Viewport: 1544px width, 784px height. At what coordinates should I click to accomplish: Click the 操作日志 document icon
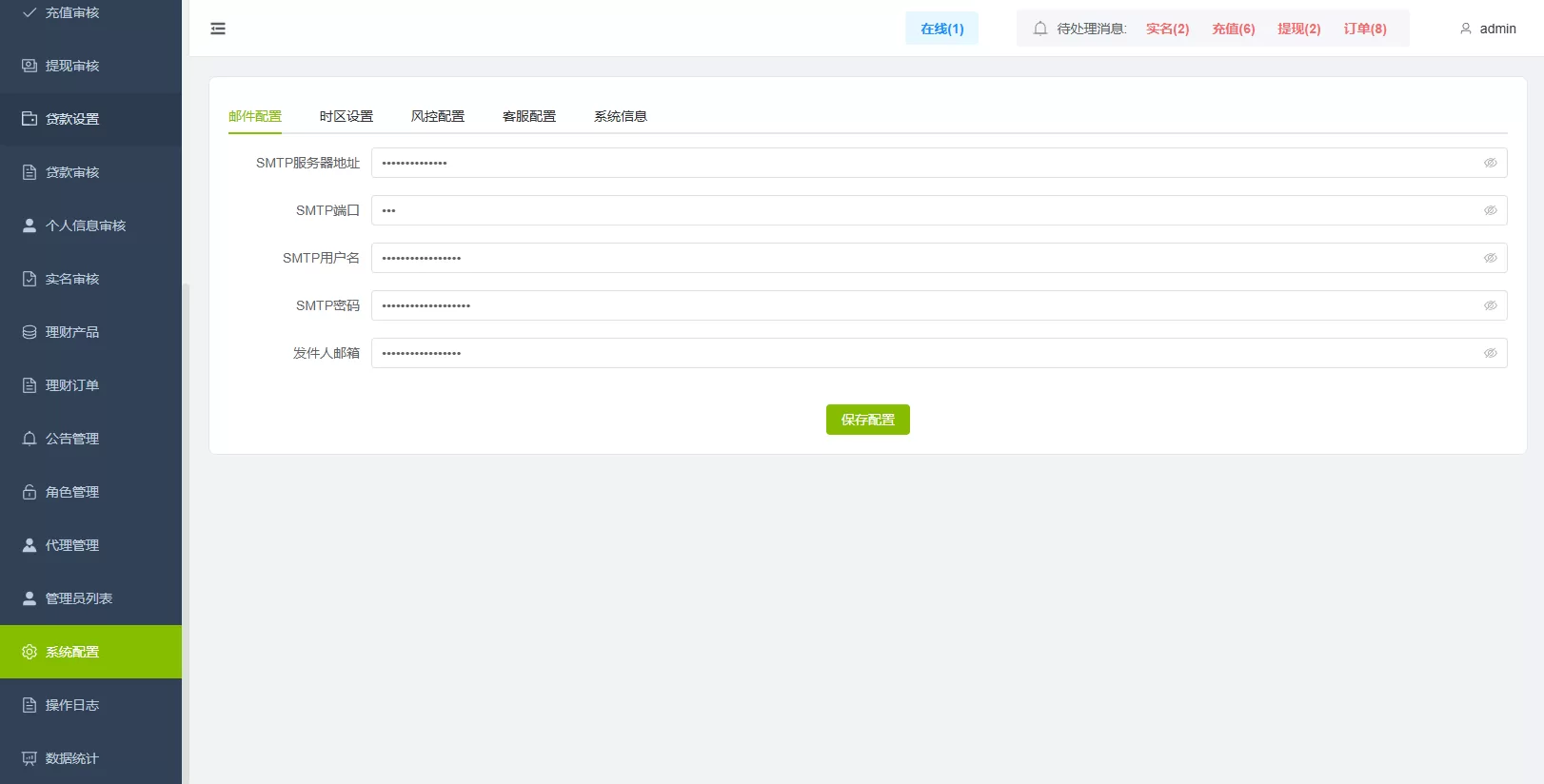pos(30,705)
